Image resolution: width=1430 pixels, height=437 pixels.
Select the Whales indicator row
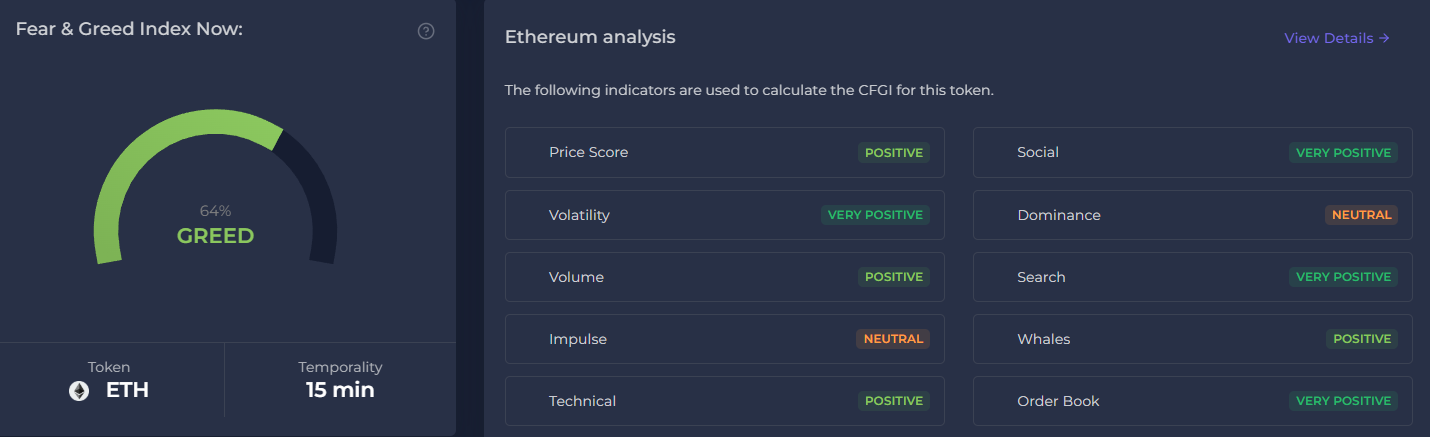click(x=1192, y=339)
